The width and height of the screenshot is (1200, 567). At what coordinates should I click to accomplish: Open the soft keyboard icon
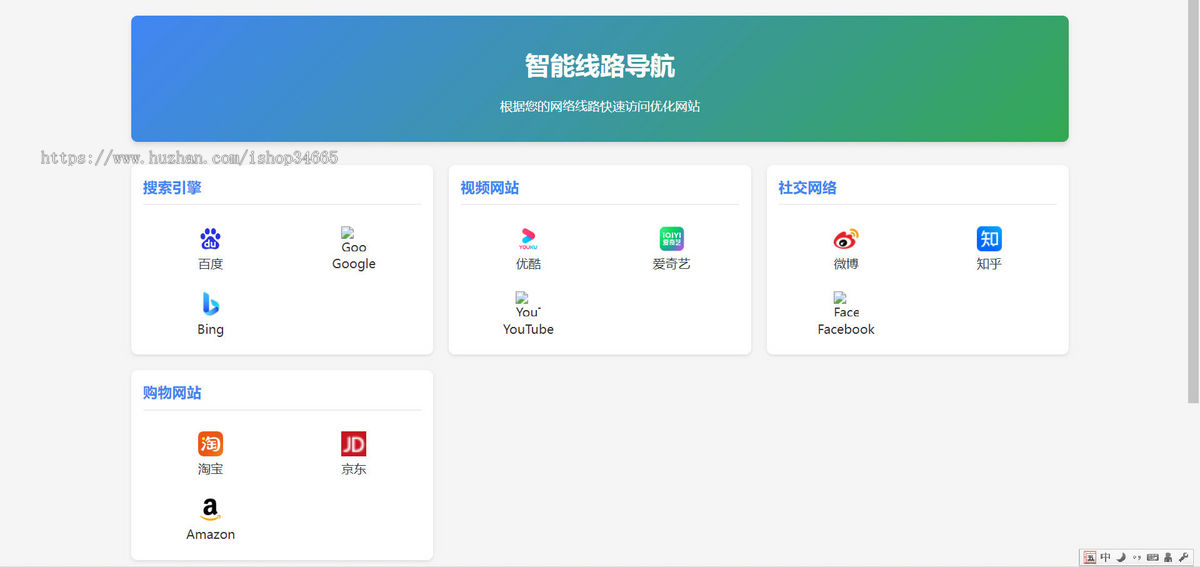[x=1153, y=557]
